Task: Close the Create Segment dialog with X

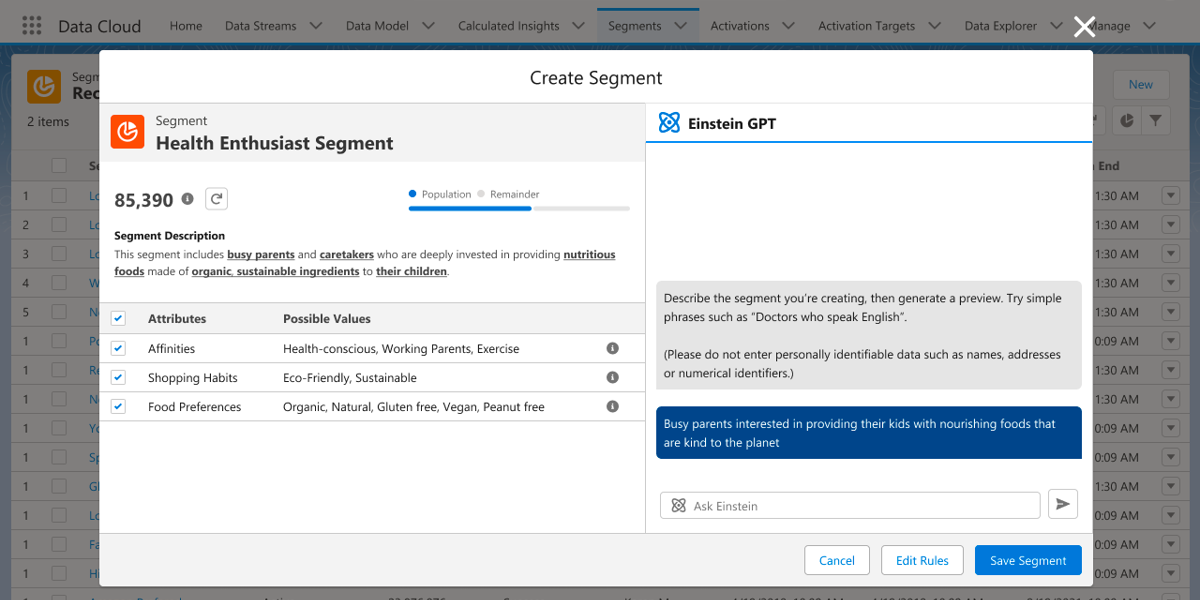Action: point(1084,26)
